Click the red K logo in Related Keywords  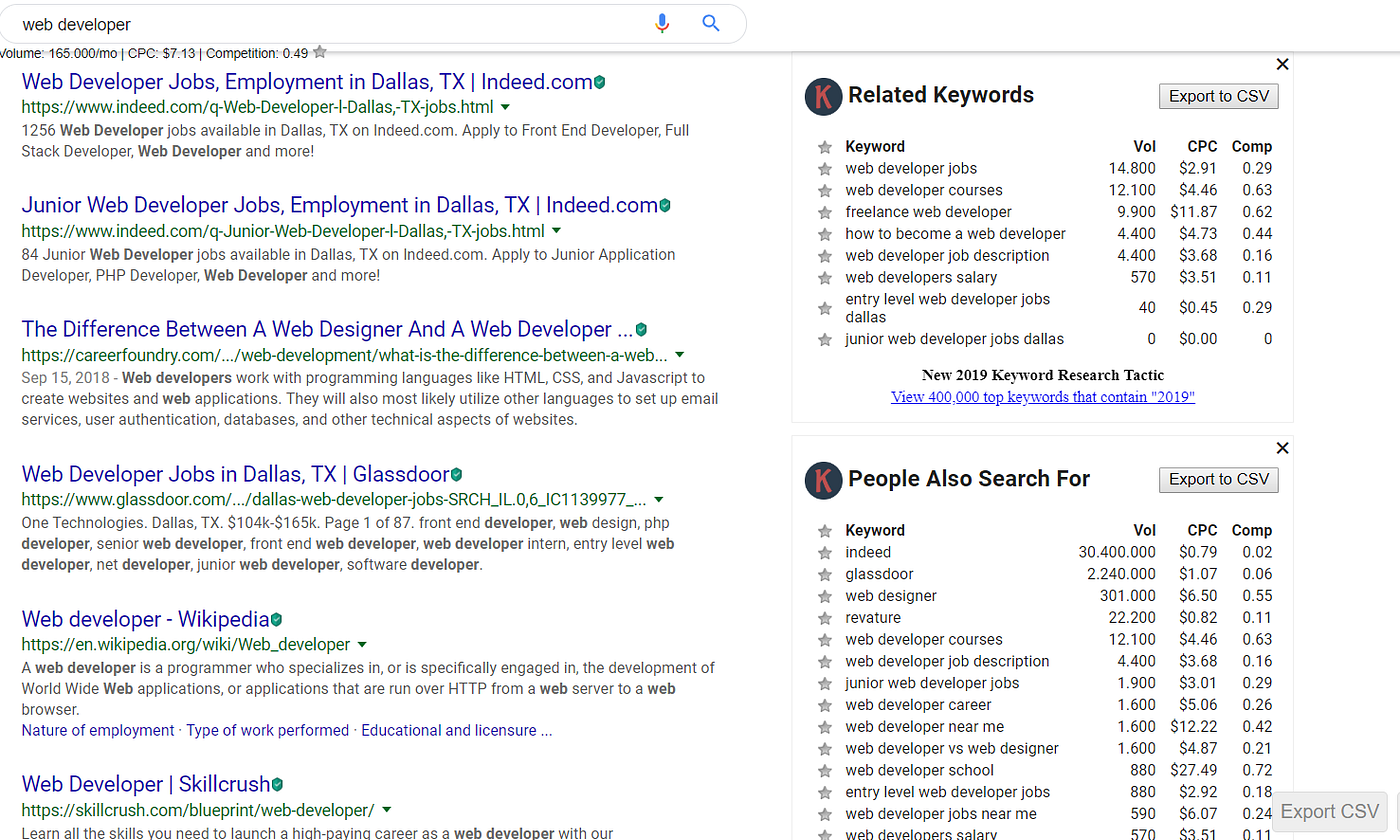pyautogui.click(x=823, y=96)
